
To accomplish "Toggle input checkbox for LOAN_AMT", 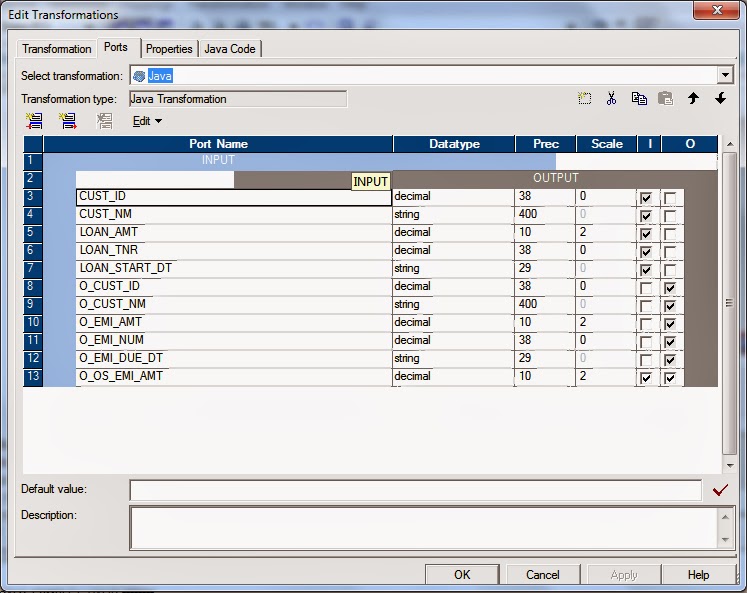I will [646, 234].
